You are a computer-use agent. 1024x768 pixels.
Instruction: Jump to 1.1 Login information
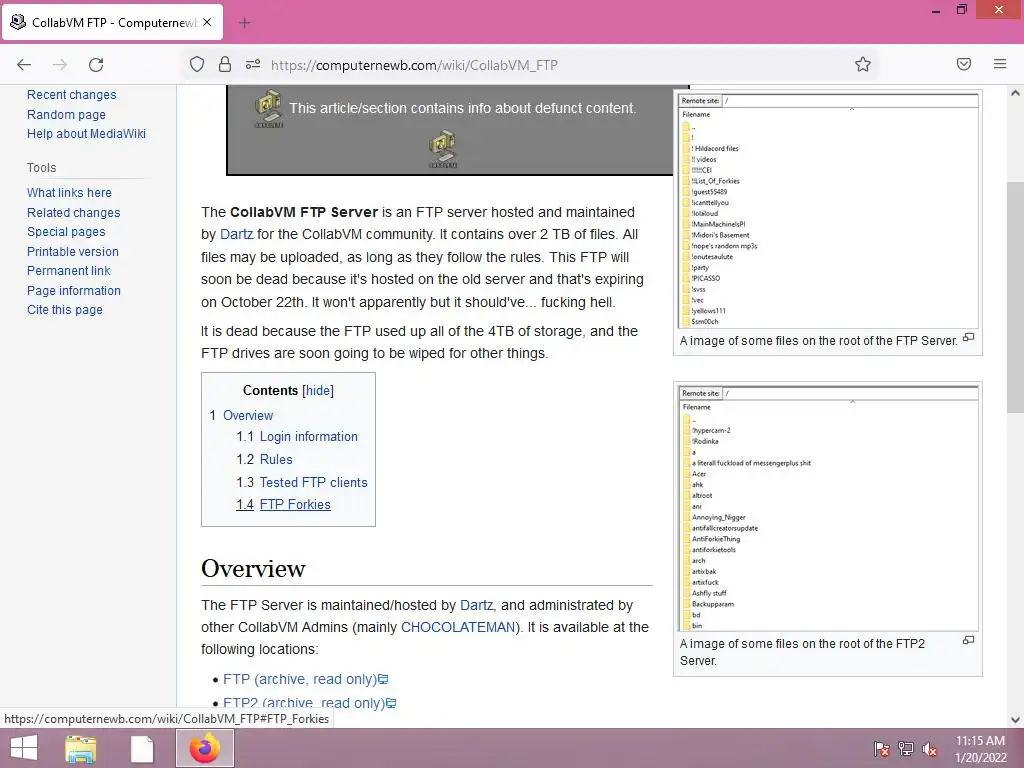pos(297,437)
